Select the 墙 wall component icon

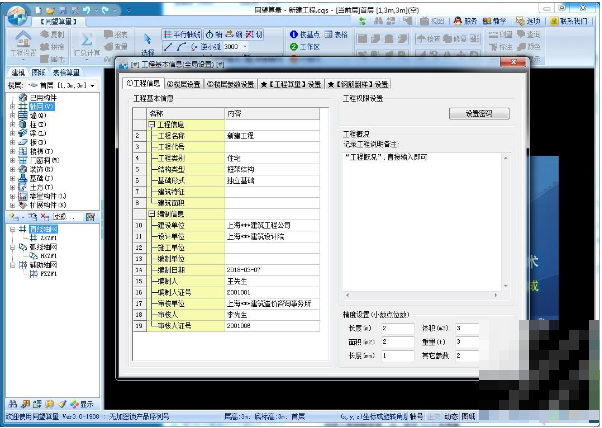22,115
